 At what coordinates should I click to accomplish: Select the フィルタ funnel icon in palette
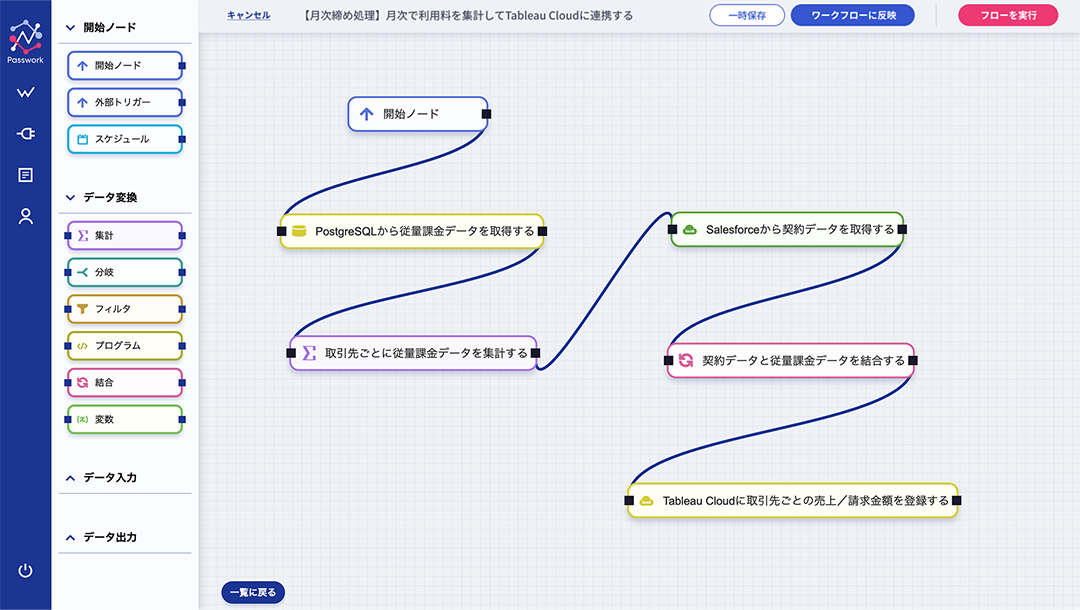83,309
